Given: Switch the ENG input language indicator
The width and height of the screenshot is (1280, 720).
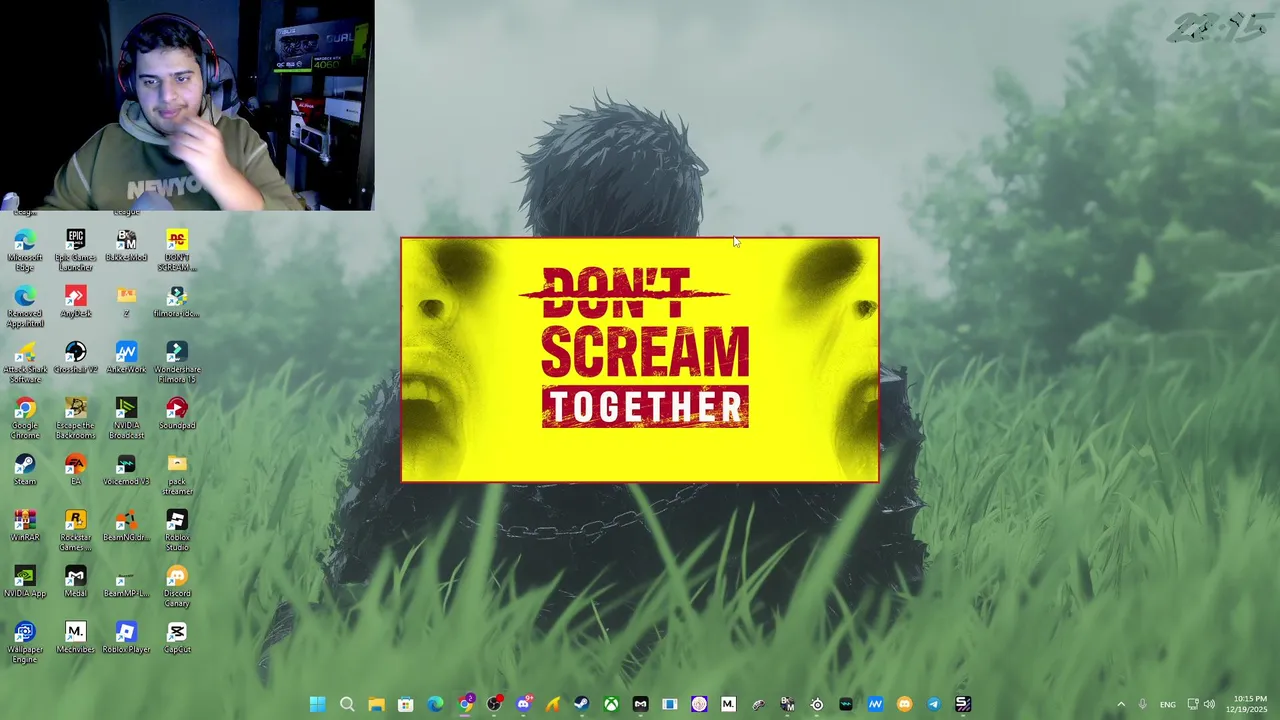Looking at the screenshot, I should tap(1168, 704).
